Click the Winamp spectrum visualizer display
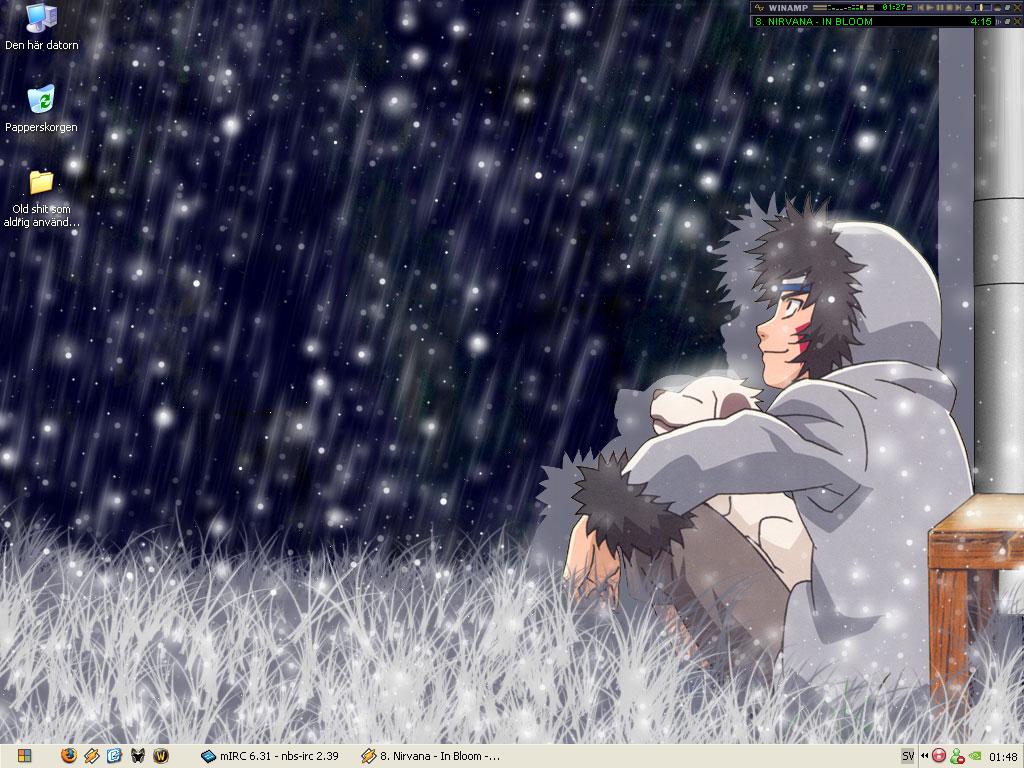The width and height of the screenshot is (1024, 768). click(847, 8)
